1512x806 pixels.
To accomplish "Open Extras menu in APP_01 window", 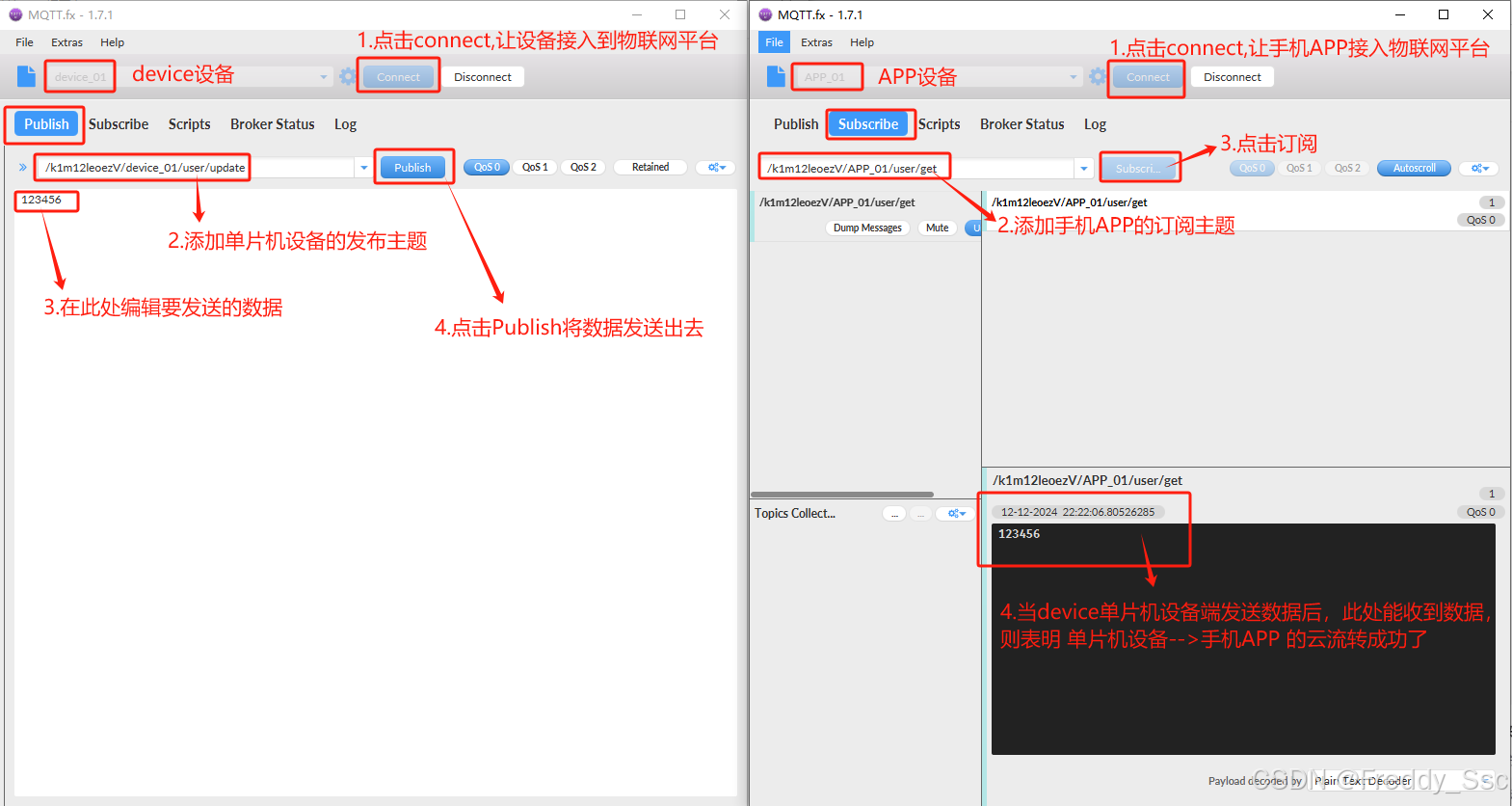I will (x=816, y=42).
